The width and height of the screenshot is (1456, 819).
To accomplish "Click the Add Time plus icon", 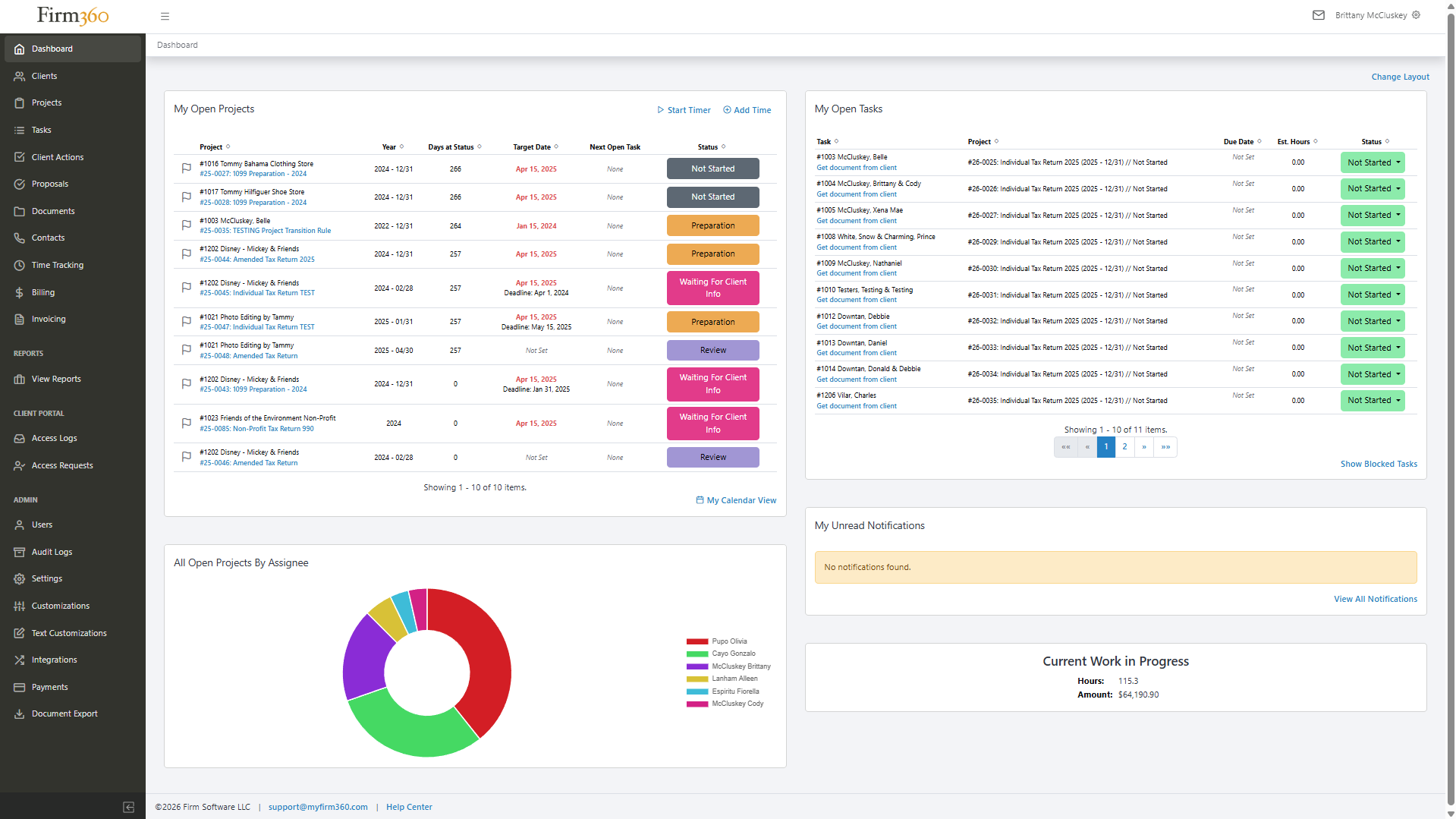I will pyautogui.click(x=727, y=110).
